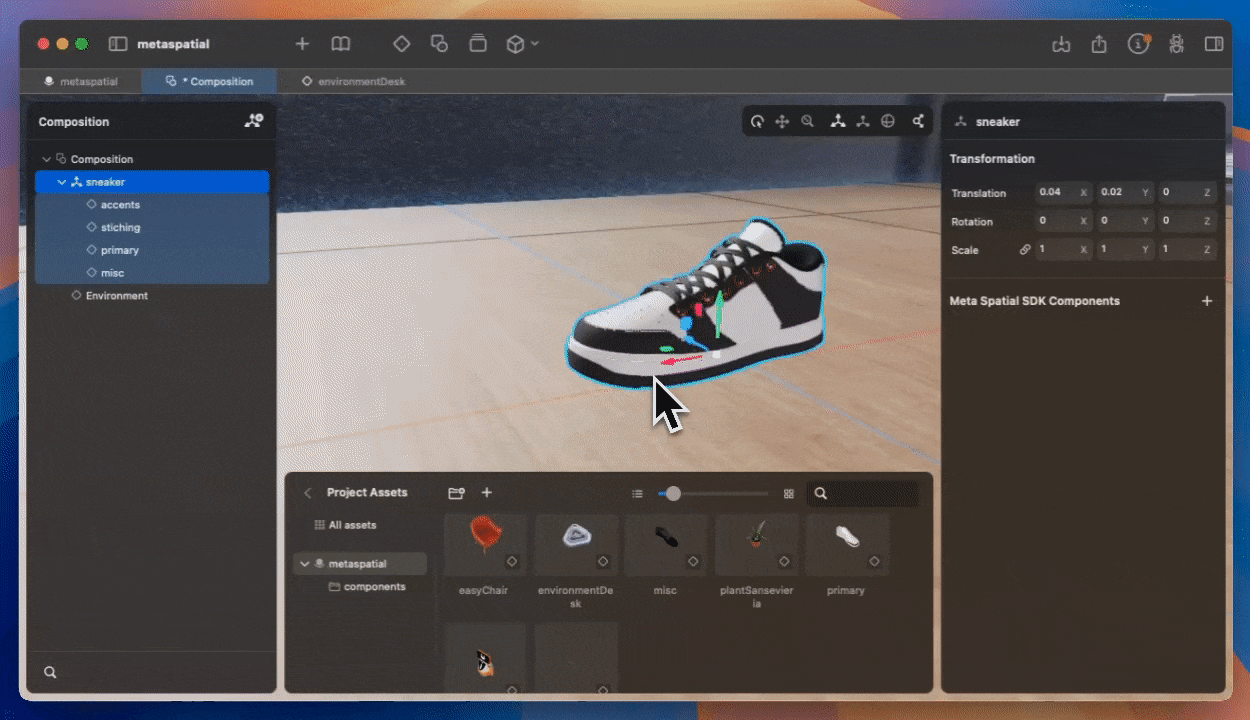Switch Project Assets to grid view
Screen dimensions: 1250x720
click(x=788, y=493)
